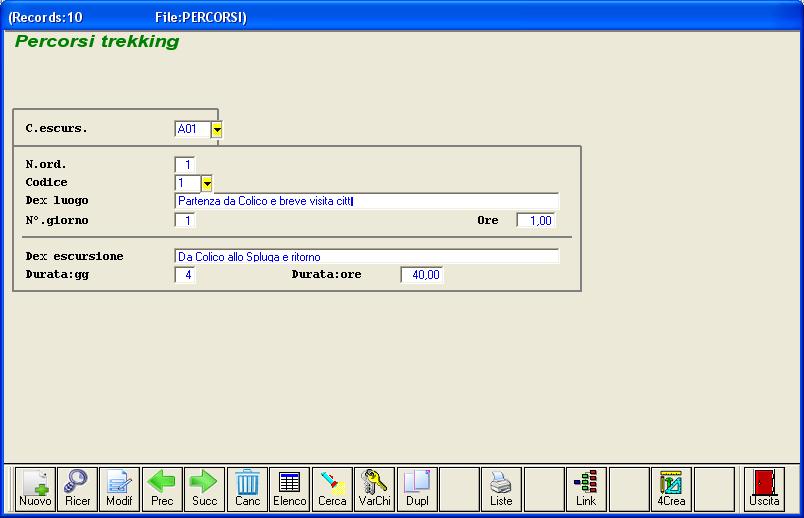Click the Durata:gg label
804x518 pixels.
[x=57, y=274]
